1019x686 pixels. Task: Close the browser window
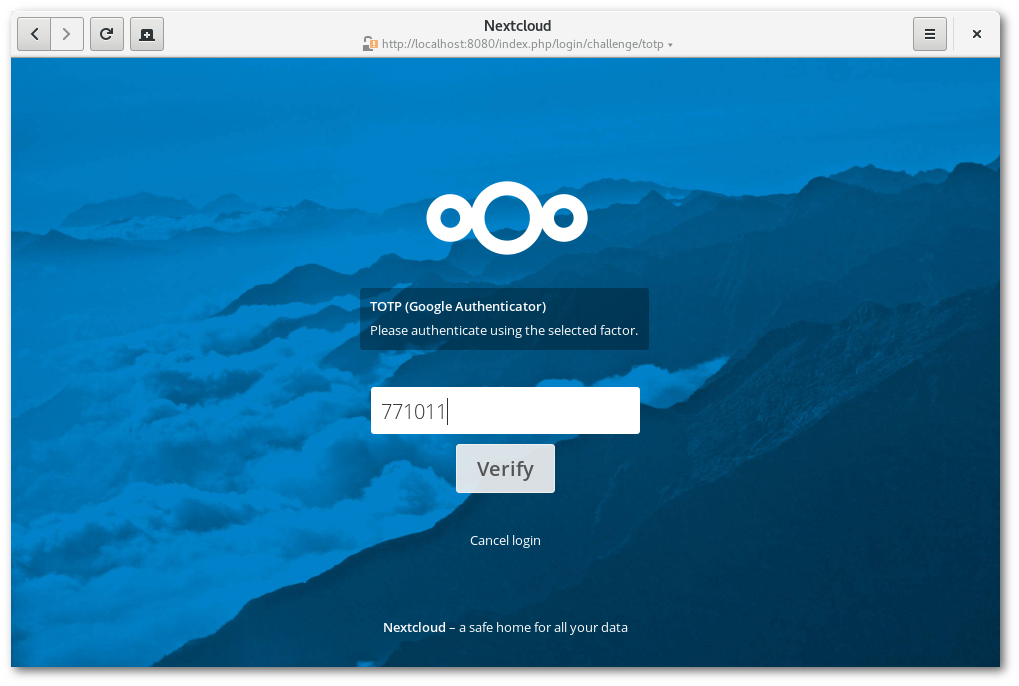tap(977, 34)
